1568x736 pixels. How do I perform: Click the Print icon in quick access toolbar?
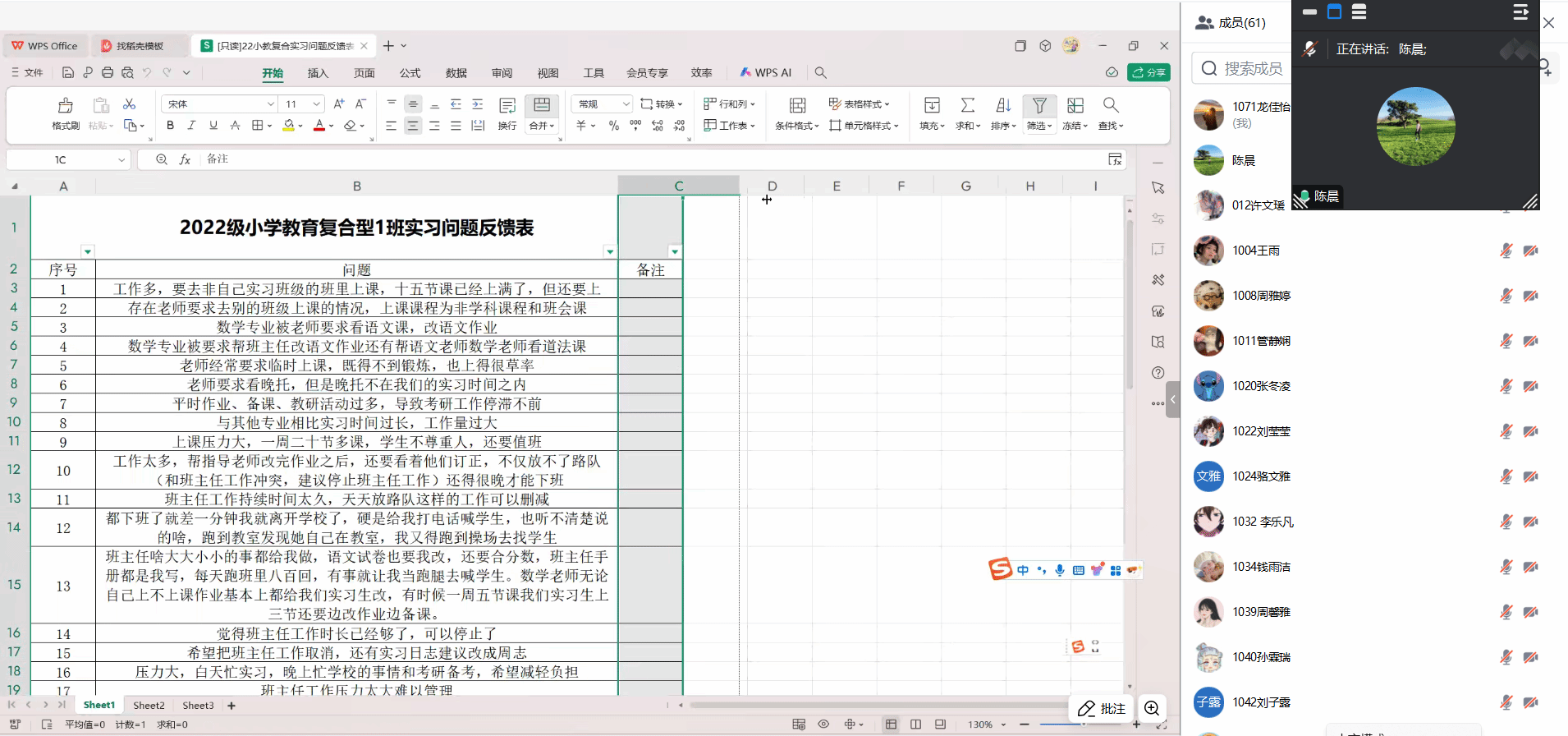(108, 72)
